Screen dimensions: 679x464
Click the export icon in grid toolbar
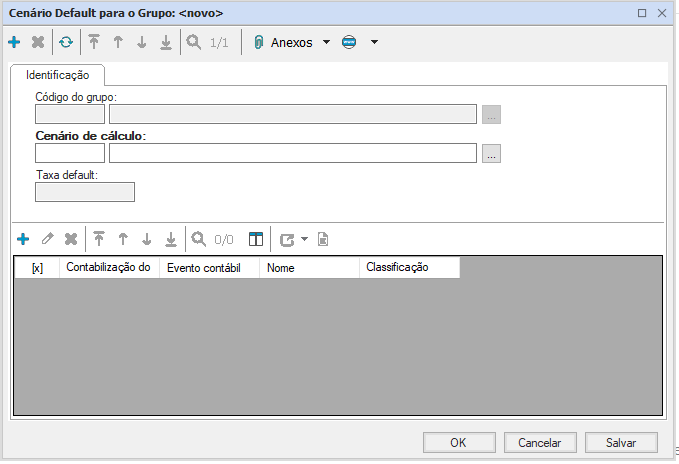pos(288,239)
